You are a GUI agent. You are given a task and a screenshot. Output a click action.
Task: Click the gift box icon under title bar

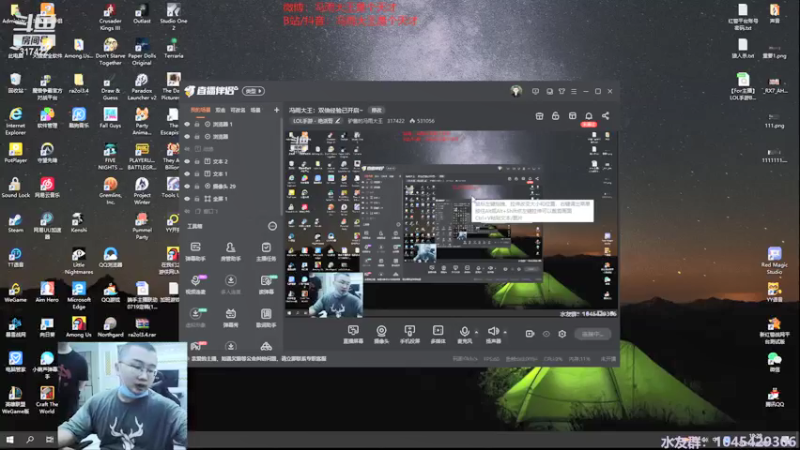point(539,116)
